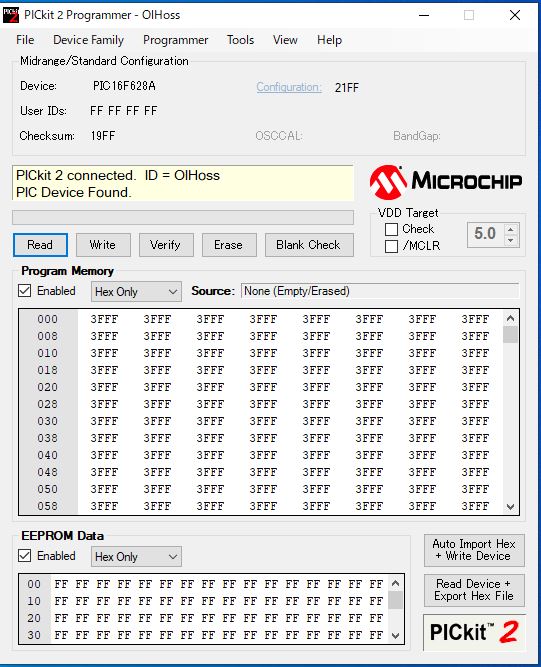
Task: Click first FF cell in EEPROM row 00
Action: tap(61, 584)
